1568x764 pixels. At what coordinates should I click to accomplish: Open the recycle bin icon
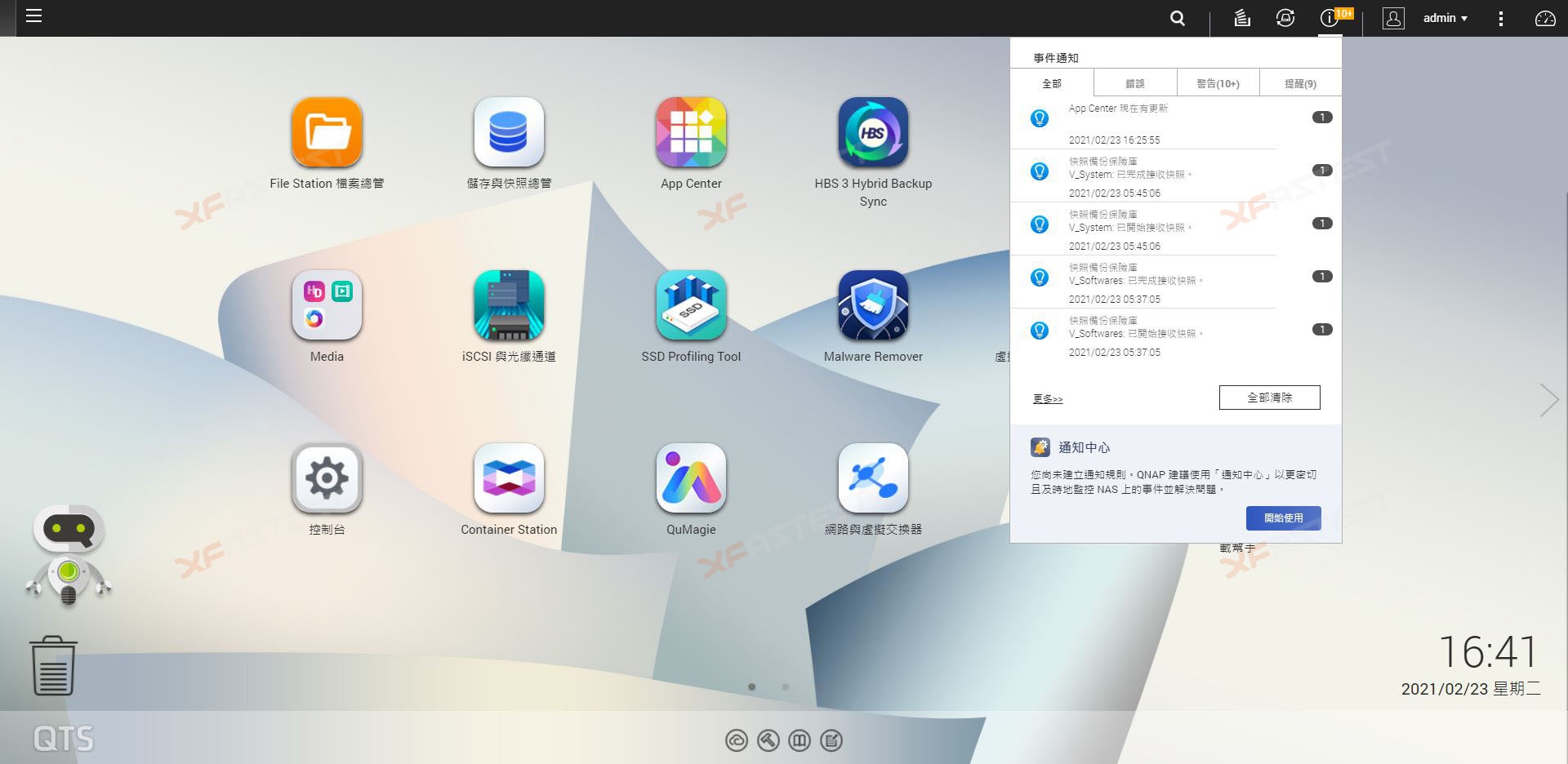pyautogui.click(x=53, y=665)
